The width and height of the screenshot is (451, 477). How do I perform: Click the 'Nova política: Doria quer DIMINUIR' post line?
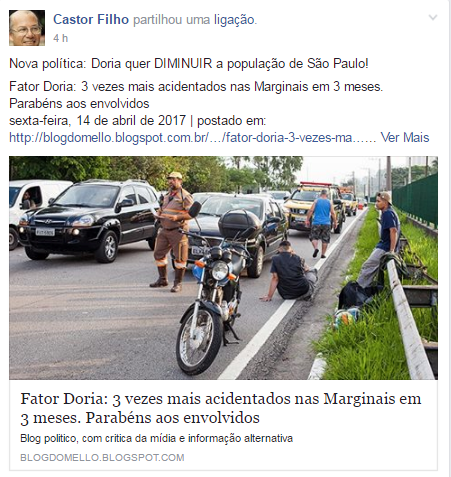click(189, 63)
